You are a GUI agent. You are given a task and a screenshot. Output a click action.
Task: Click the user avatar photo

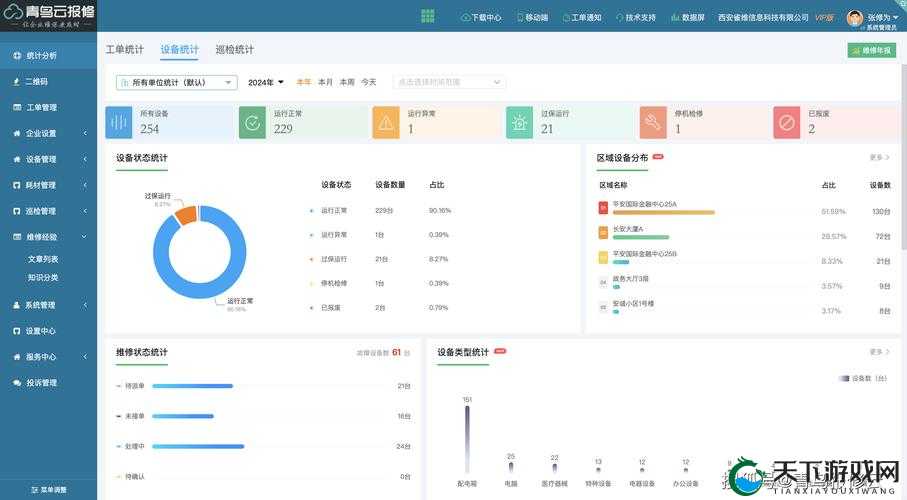pos(854,18)
